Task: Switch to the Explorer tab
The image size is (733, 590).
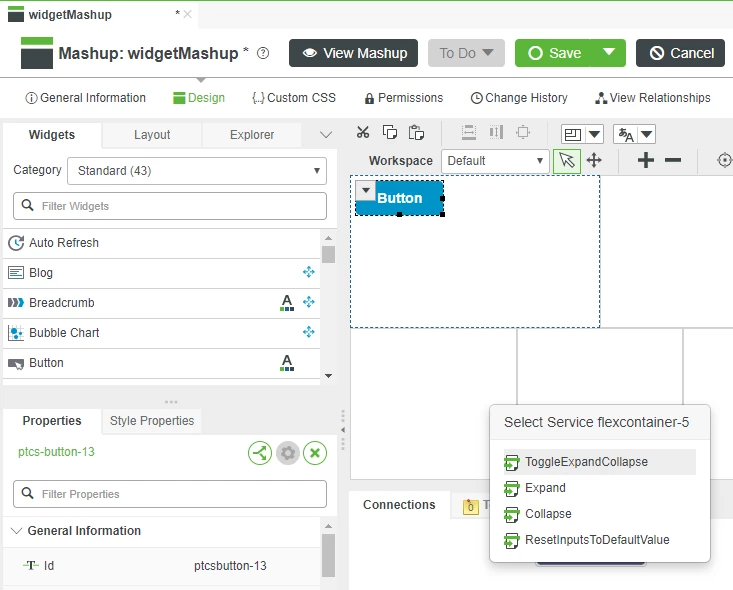Action: coord(252,135)
